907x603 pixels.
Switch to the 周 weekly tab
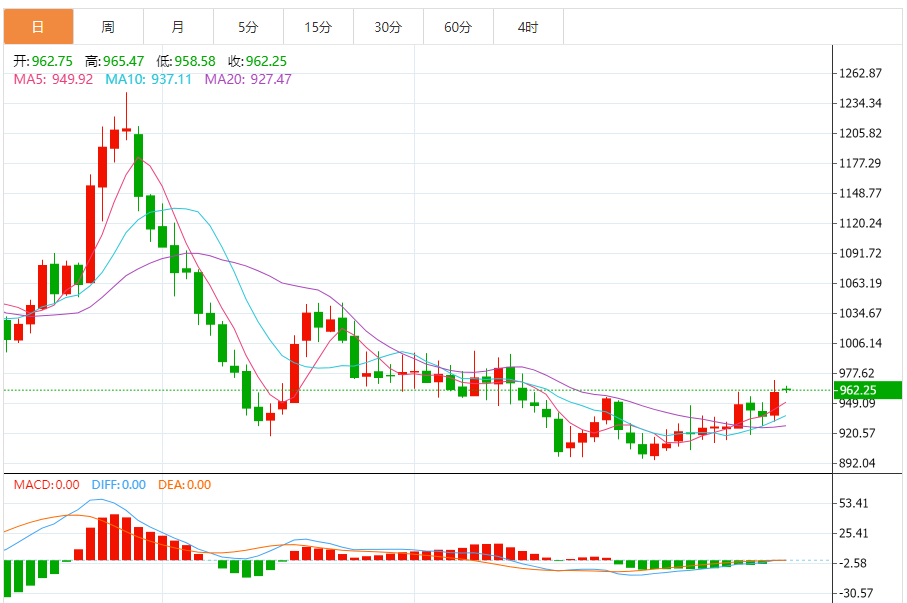point(108,27)
